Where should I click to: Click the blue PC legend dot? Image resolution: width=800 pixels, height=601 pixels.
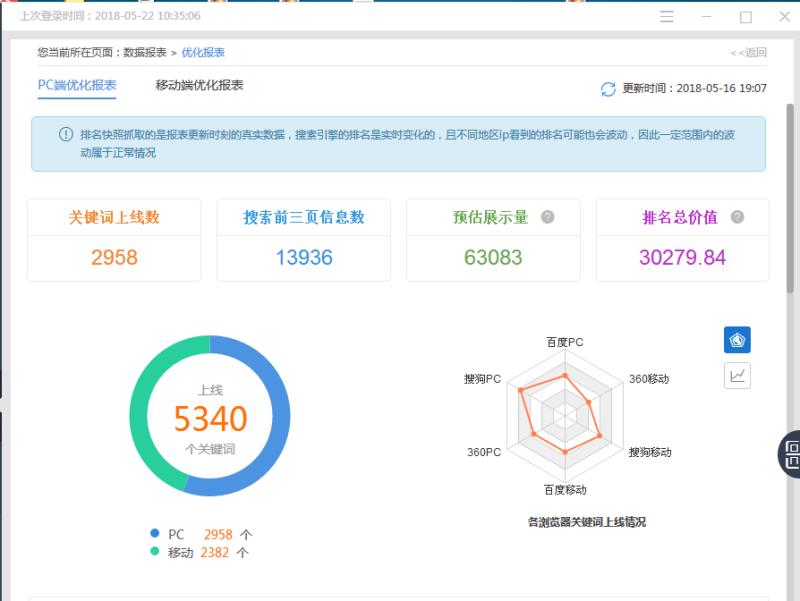coord(155,533)
